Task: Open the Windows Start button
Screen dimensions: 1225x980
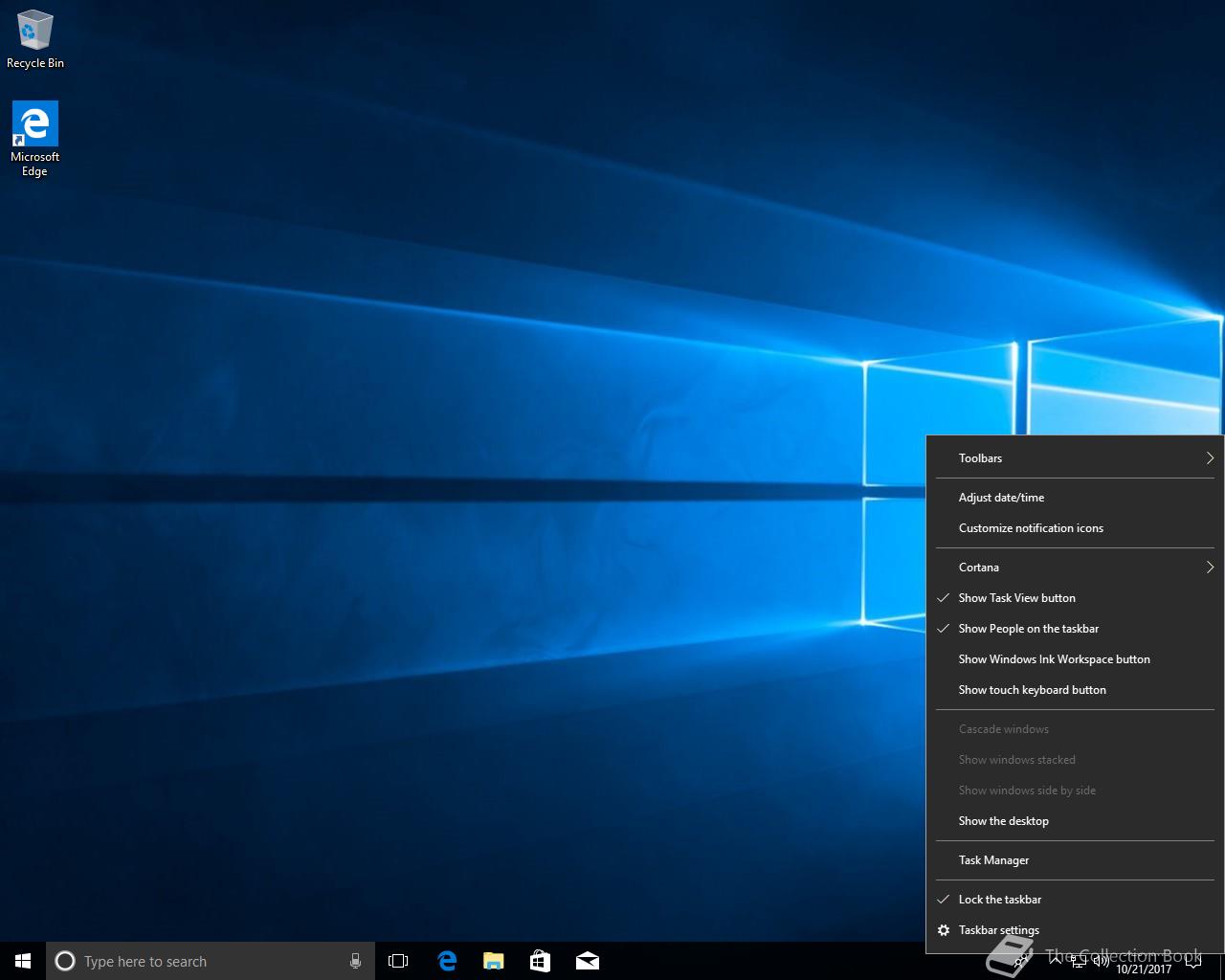Action: click(x=23, y=961)
